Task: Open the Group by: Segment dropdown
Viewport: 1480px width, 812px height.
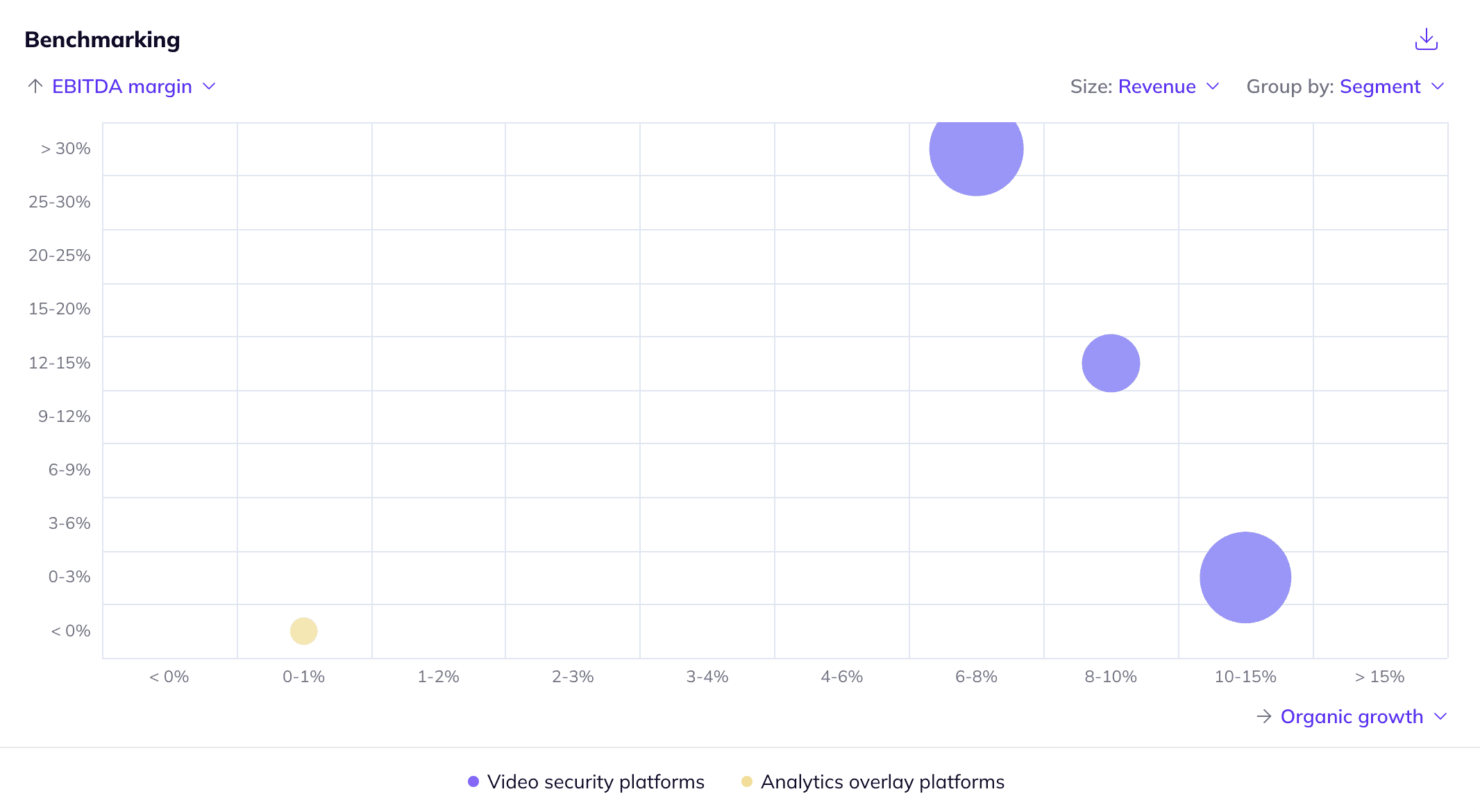Action: [1379, 86]
